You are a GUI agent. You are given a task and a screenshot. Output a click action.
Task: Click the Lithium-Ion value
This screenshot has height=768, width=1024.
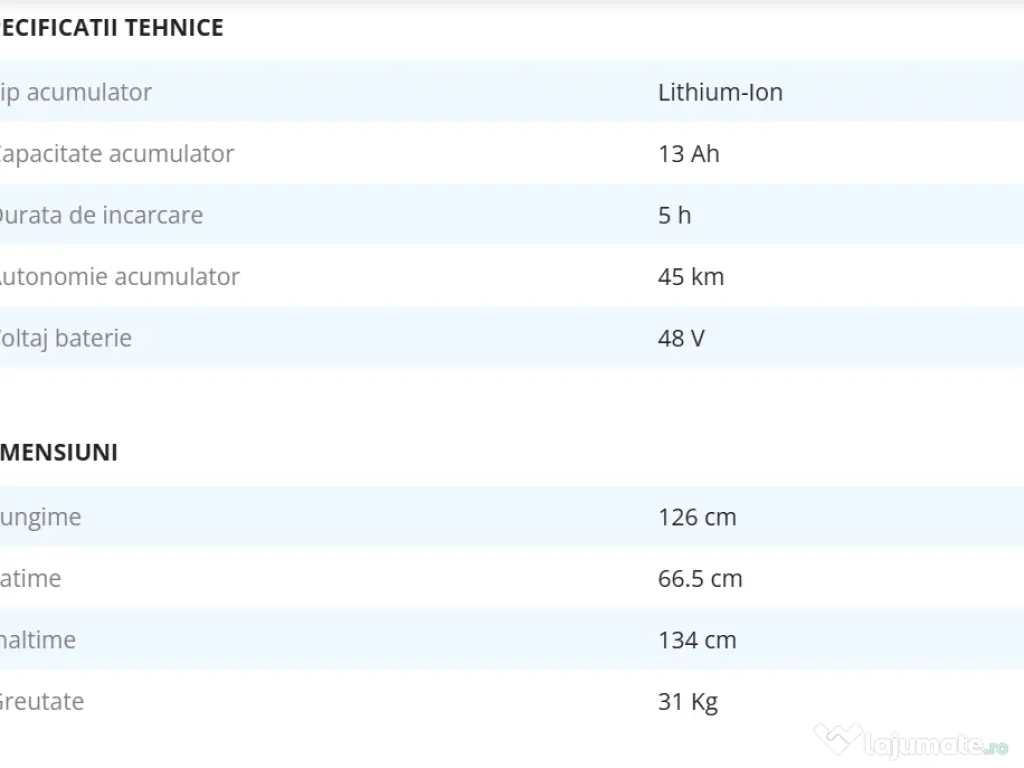(720, 92)
